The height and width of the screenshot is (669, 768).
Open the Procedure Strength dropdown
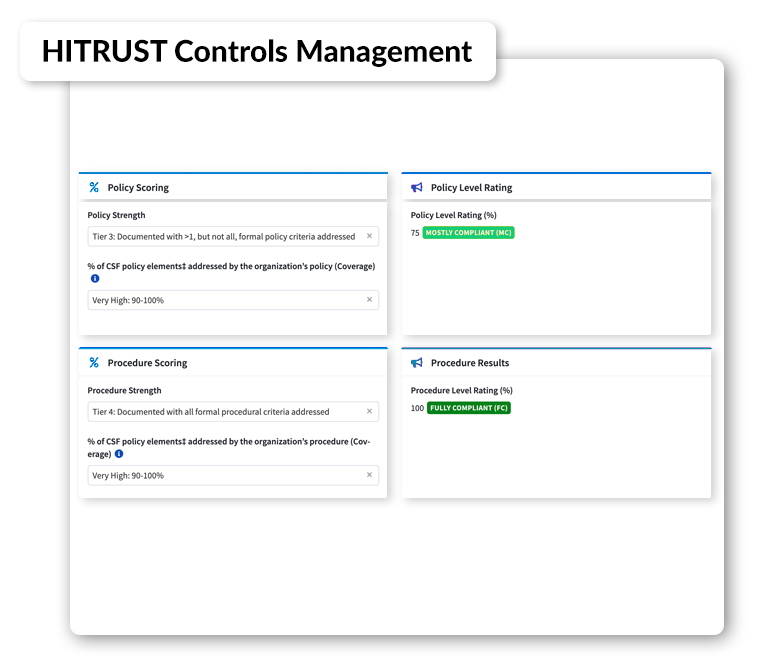233,411
